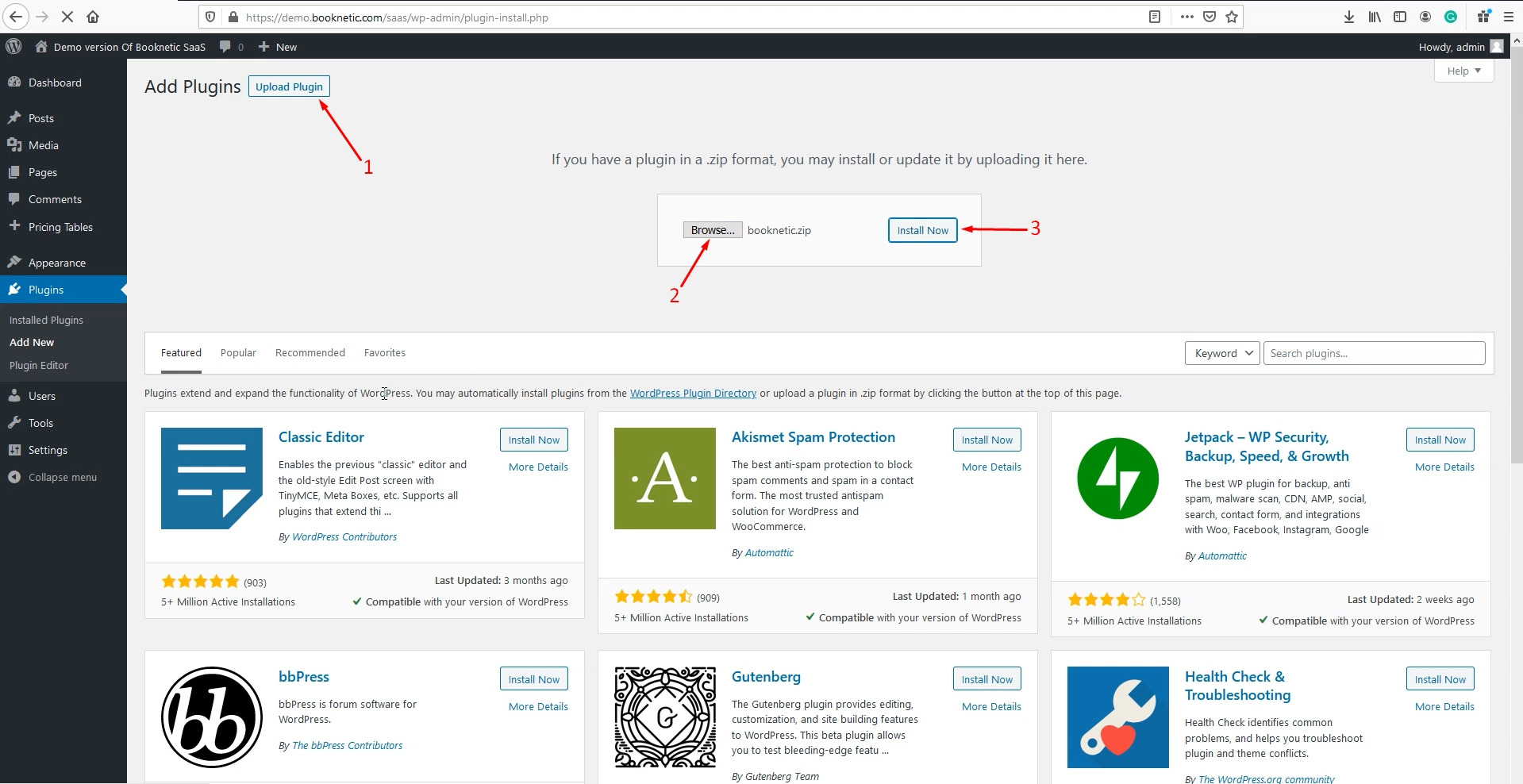The height and width of the screenshot is (784, 1523).
Task: Switch to the Popular plugins tab
Action: click(x=238, y=352)
